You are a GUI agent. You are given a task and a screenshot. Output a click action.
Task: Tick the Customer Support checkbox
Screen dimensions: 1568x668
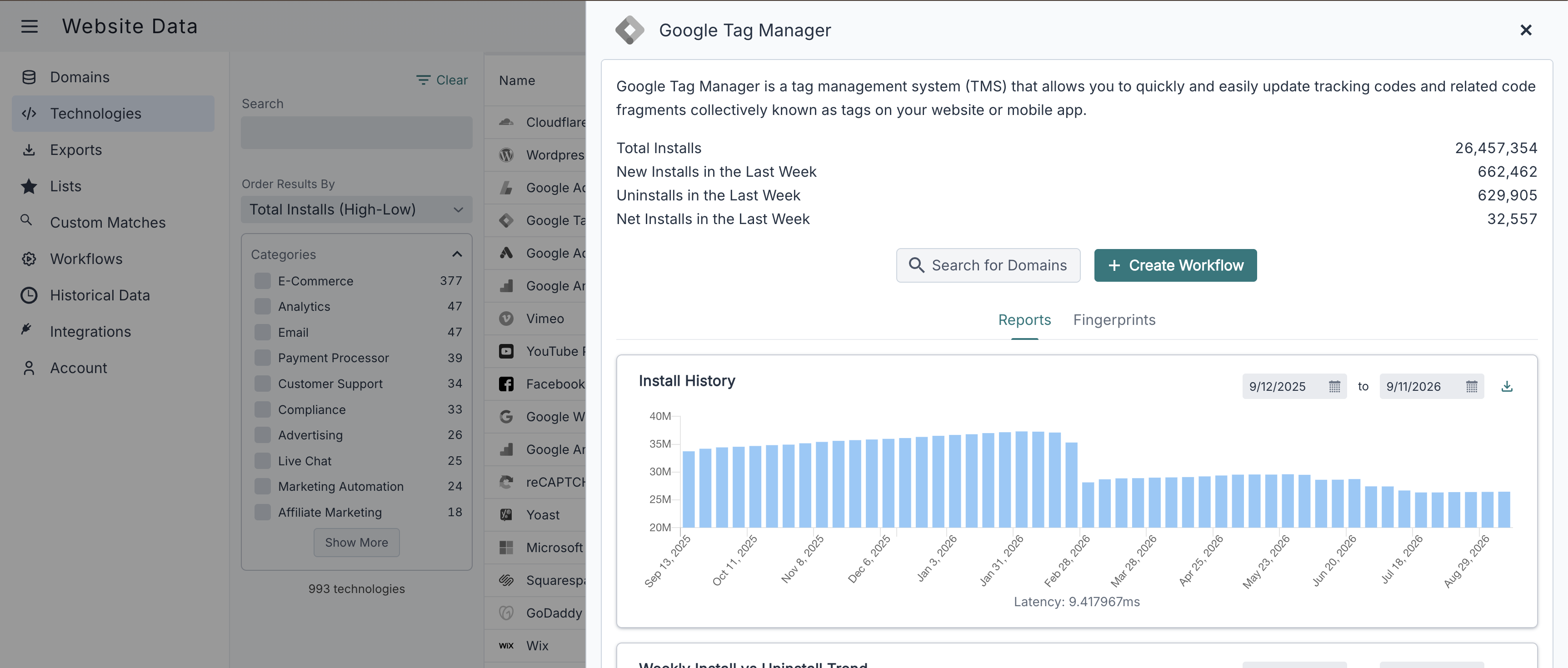click(x=262, y=383)
